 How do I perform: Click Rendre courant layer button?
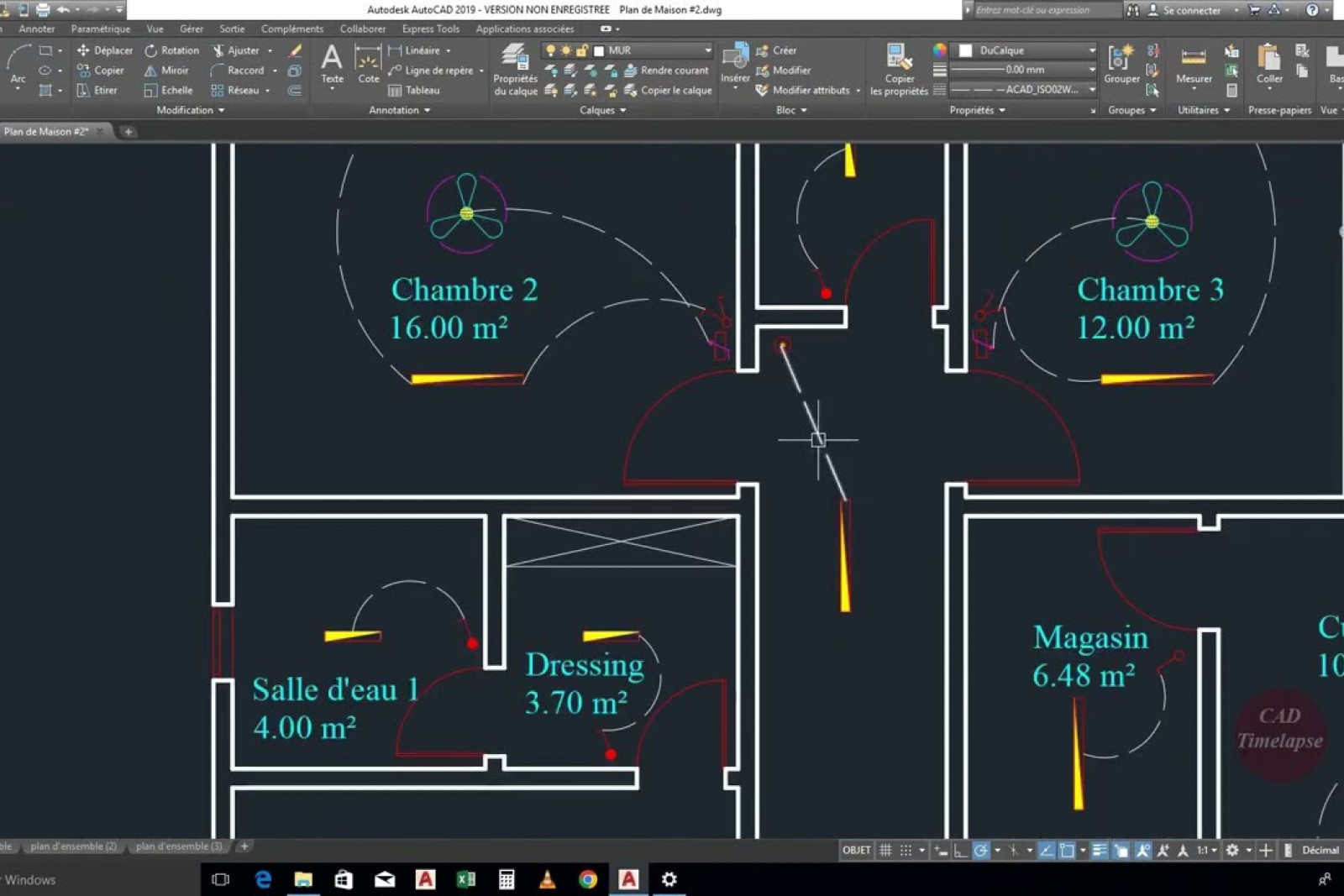[666, 71]
